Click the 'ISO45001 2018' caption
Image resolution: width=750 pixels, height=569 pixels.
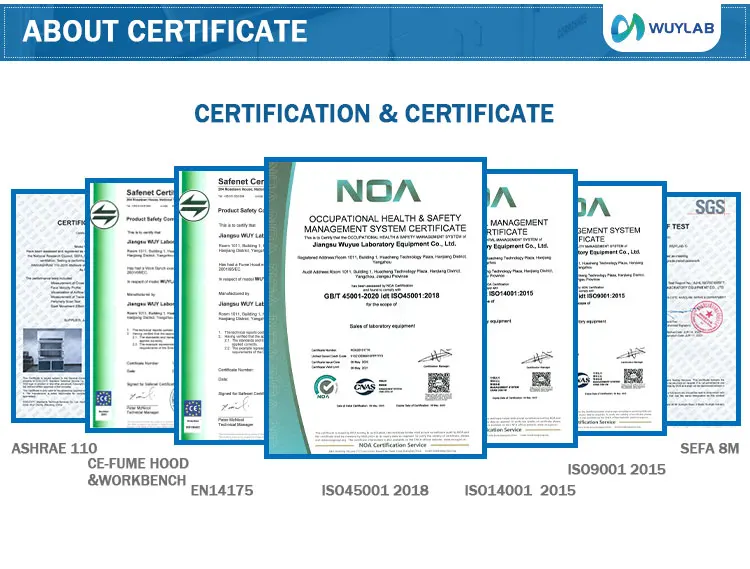(375, 490)
